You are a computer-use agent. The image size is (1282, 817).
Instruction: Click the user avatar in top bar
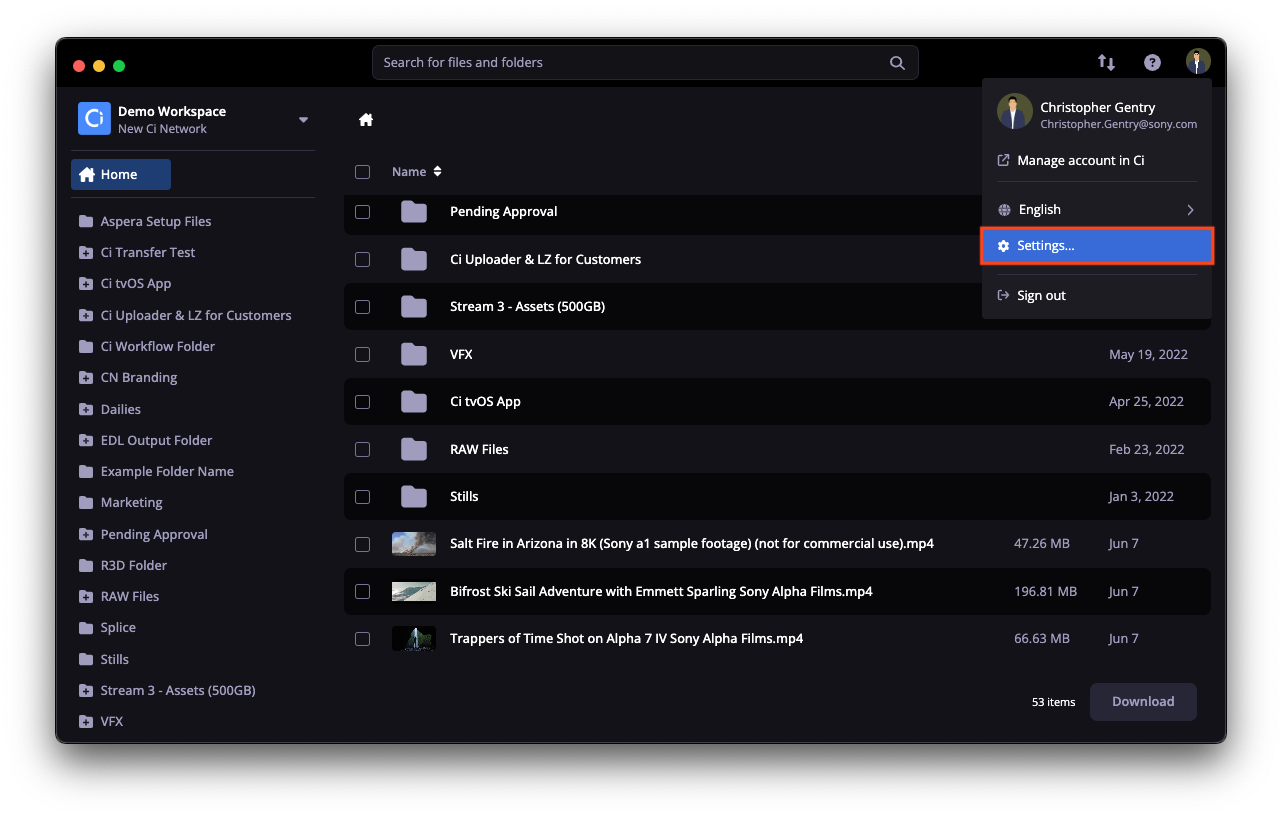1198,62
